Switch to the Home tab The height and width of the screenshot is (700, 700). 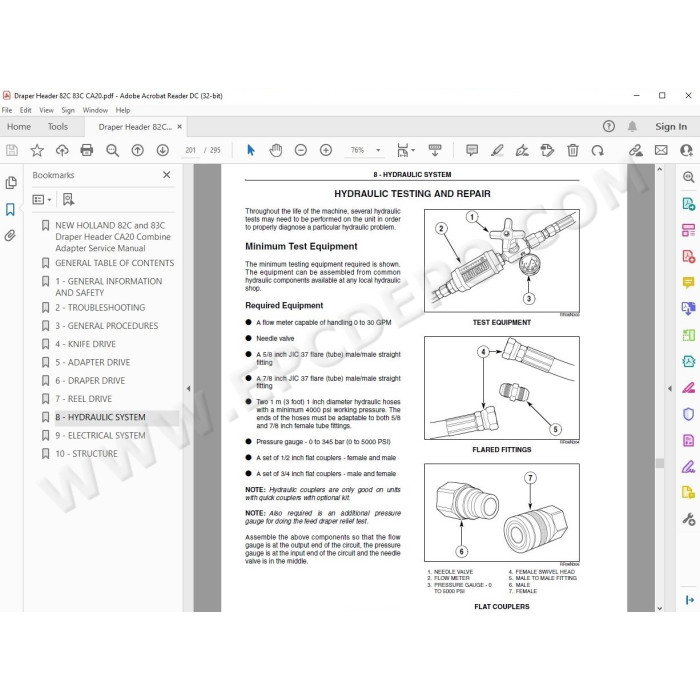click(19, 127)
